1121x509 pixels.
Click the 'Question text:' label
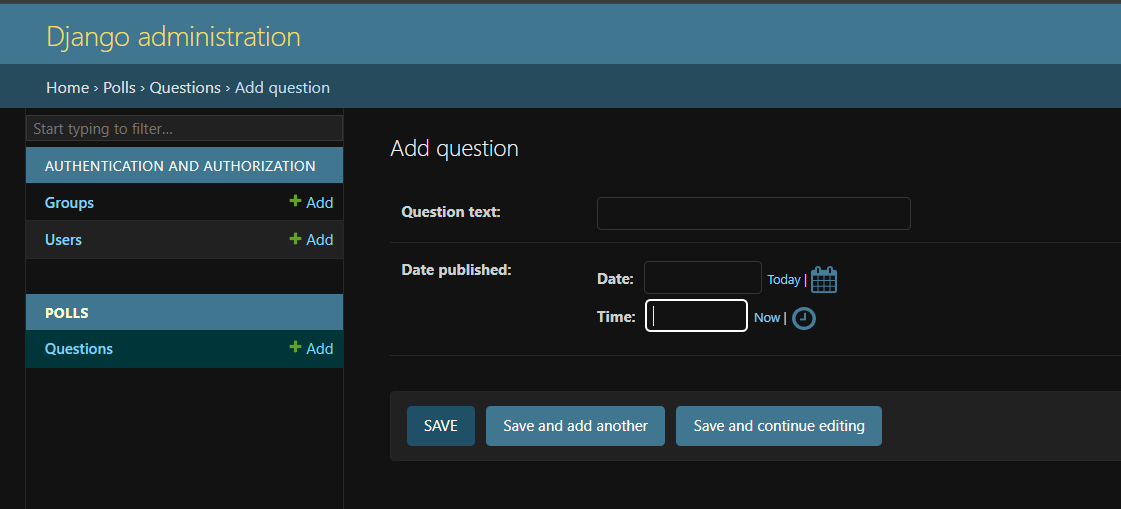click(x=451, y=212)
